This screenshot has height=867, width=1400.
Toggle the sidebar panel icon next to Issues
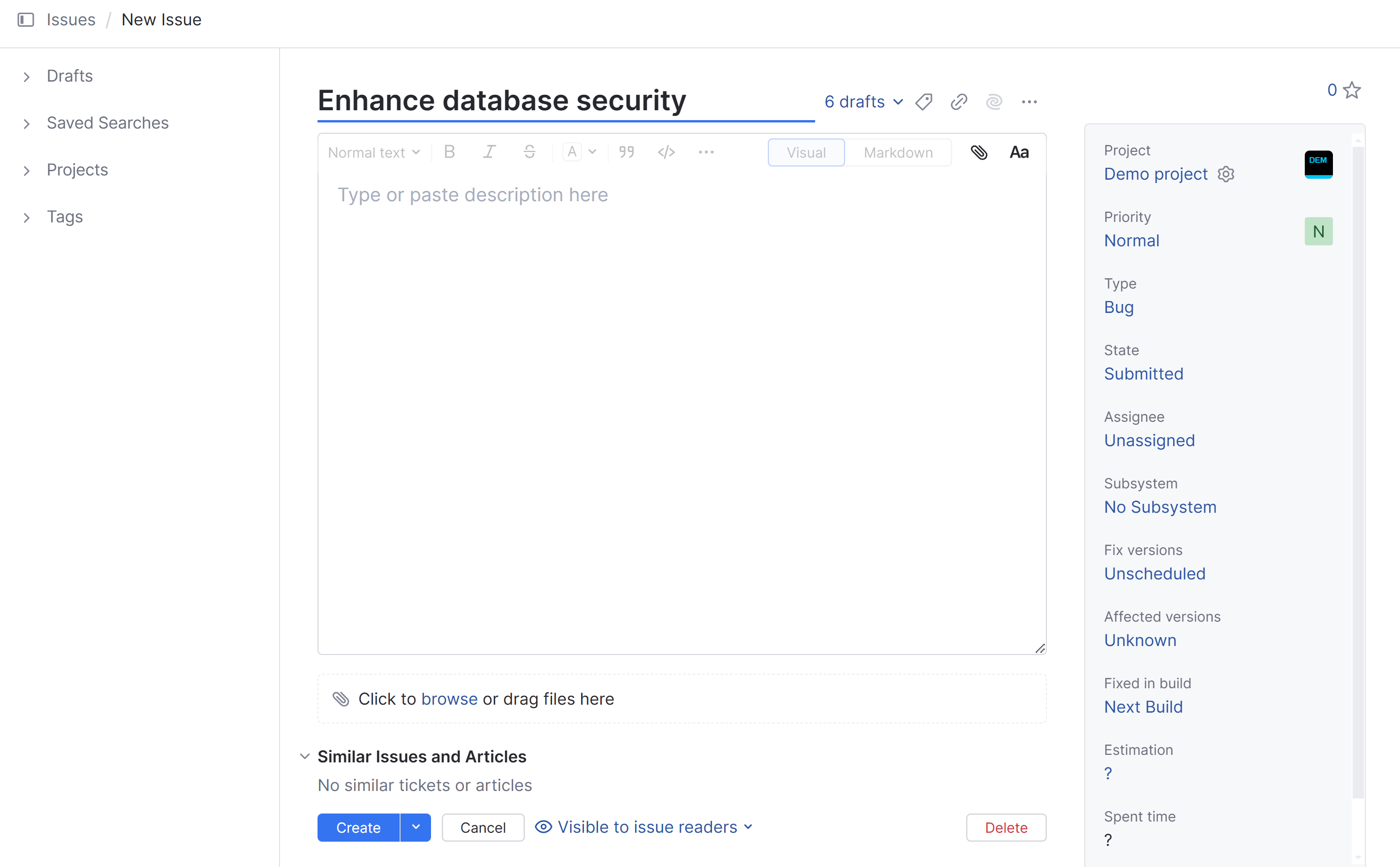point(26,20)
